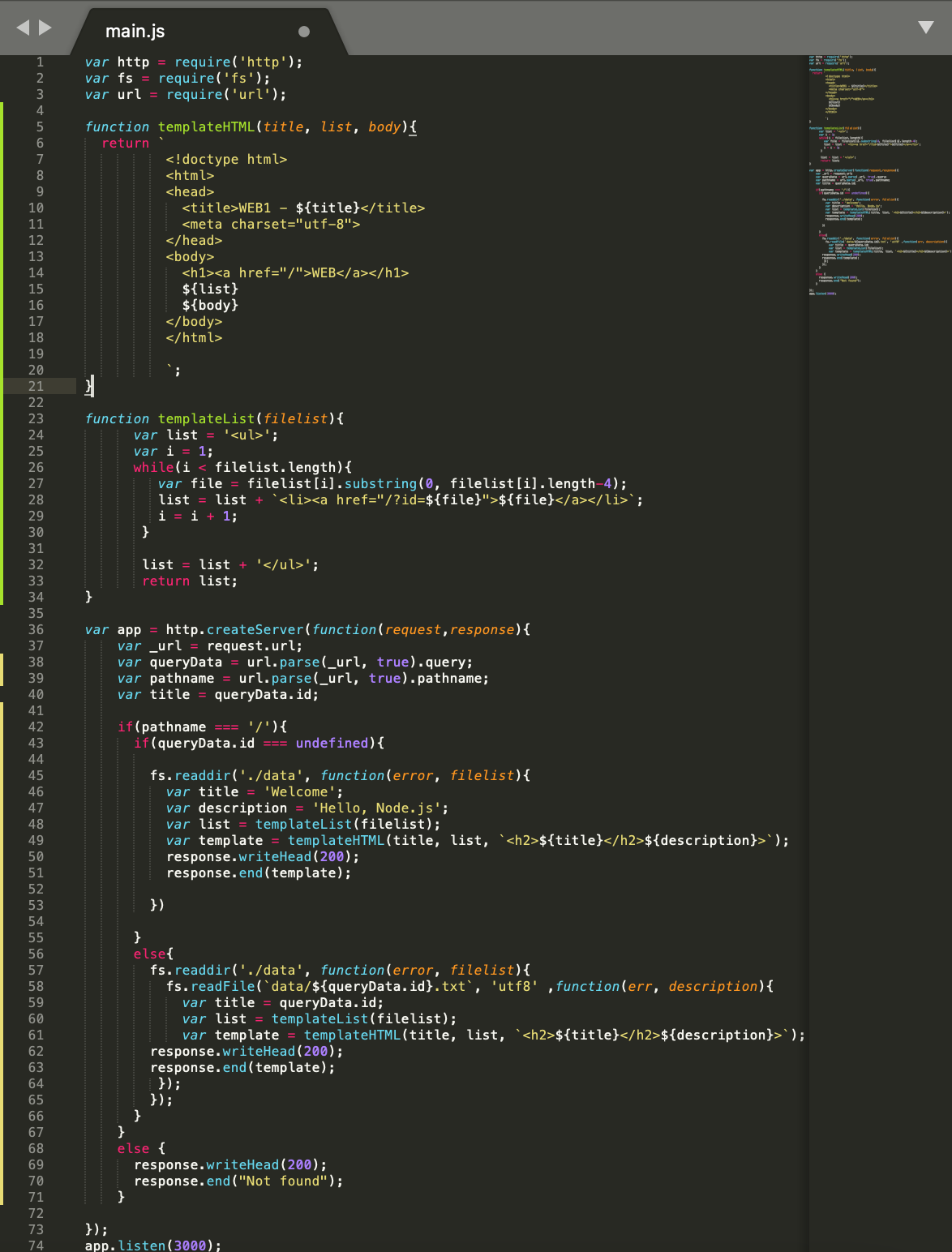Click 'response.writeHead(200);' on line 62
The image size is (952, 1252).
pyautogui.click(x=247, y=1051)
